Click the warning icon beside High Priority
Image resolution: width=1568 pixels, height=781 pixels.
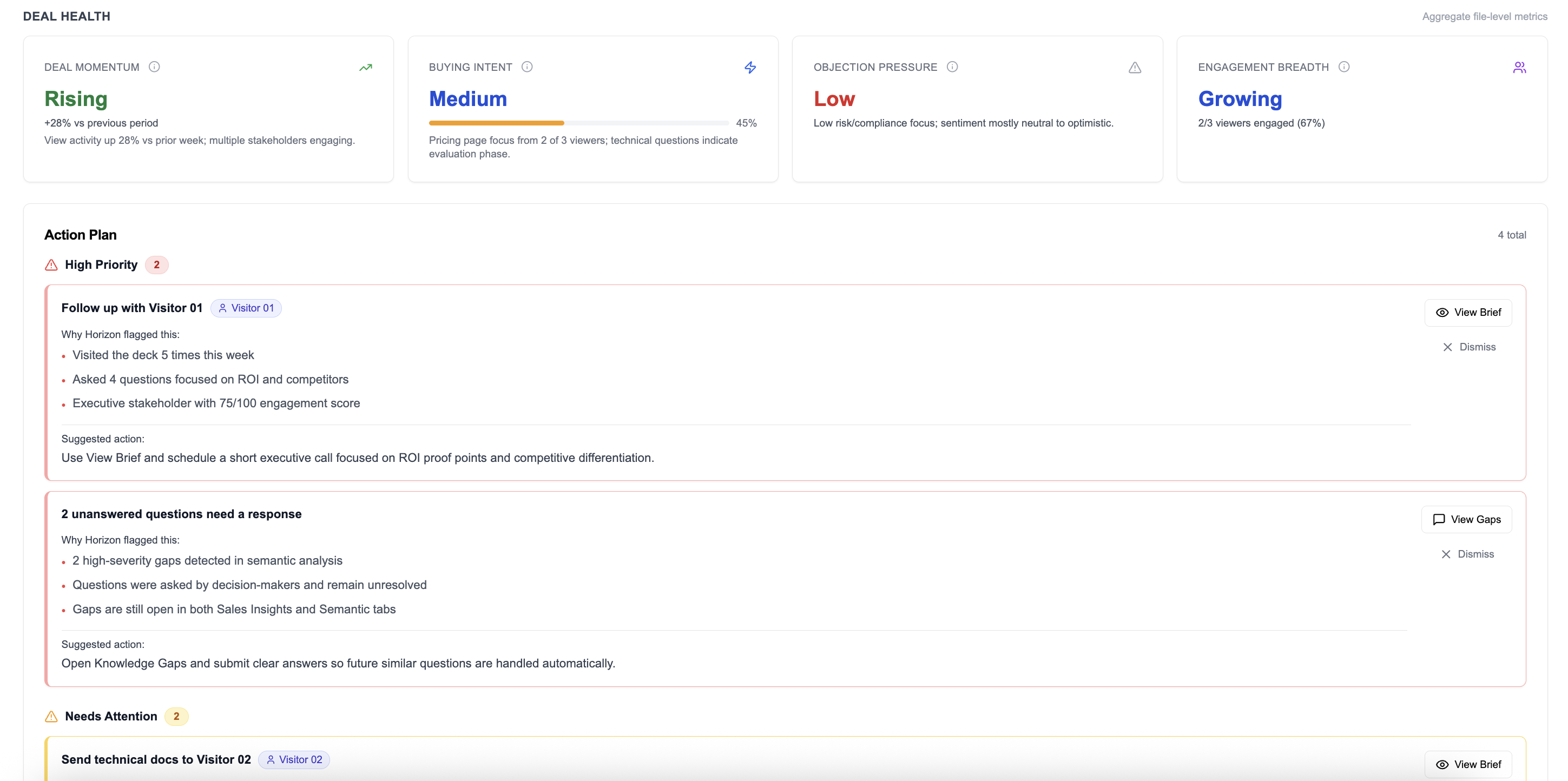click(x=51, y=264)
